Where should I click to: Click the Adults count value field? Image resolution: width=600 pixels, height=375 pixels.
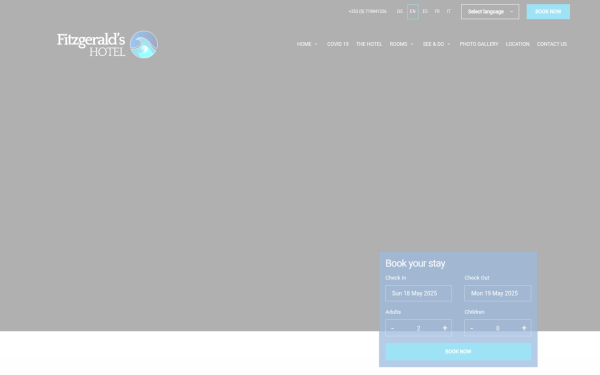click(x=418, y=328)
